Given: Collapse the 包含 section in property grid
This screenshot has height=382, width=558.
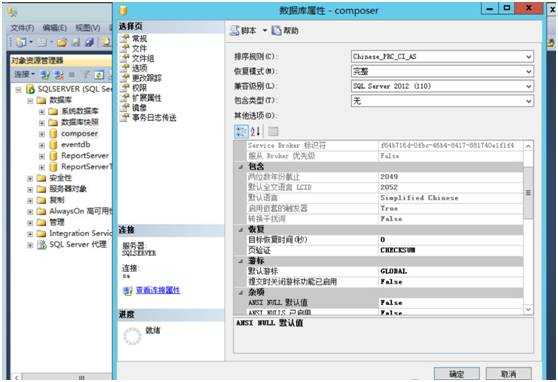Looking at the screenshot, I should point(241,167).
